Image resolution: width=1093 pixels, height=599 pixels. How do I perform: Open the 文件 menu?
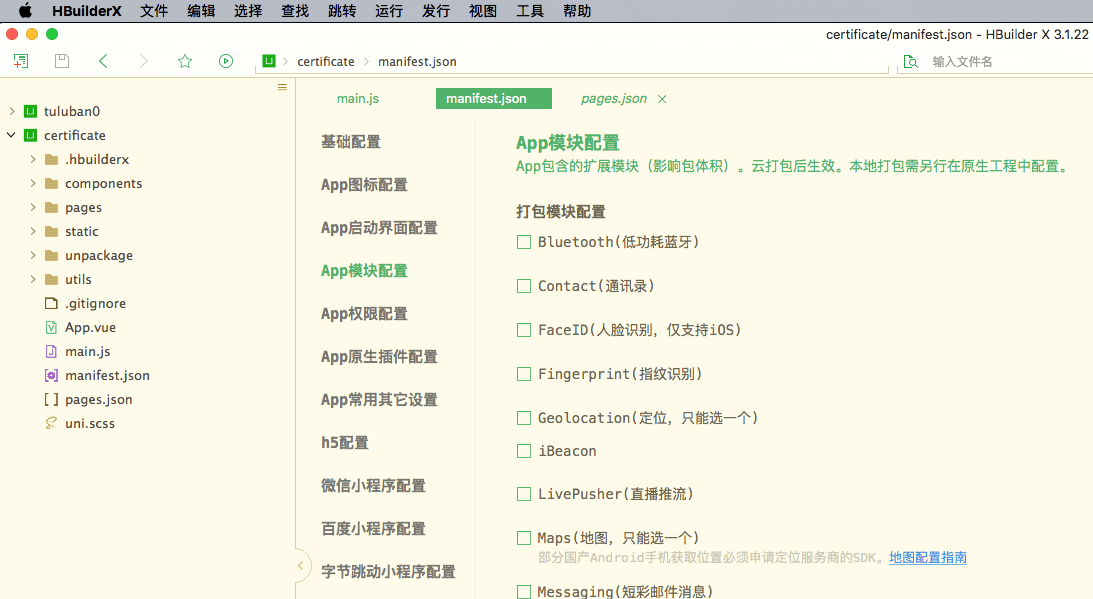click(x=154, y=11)
